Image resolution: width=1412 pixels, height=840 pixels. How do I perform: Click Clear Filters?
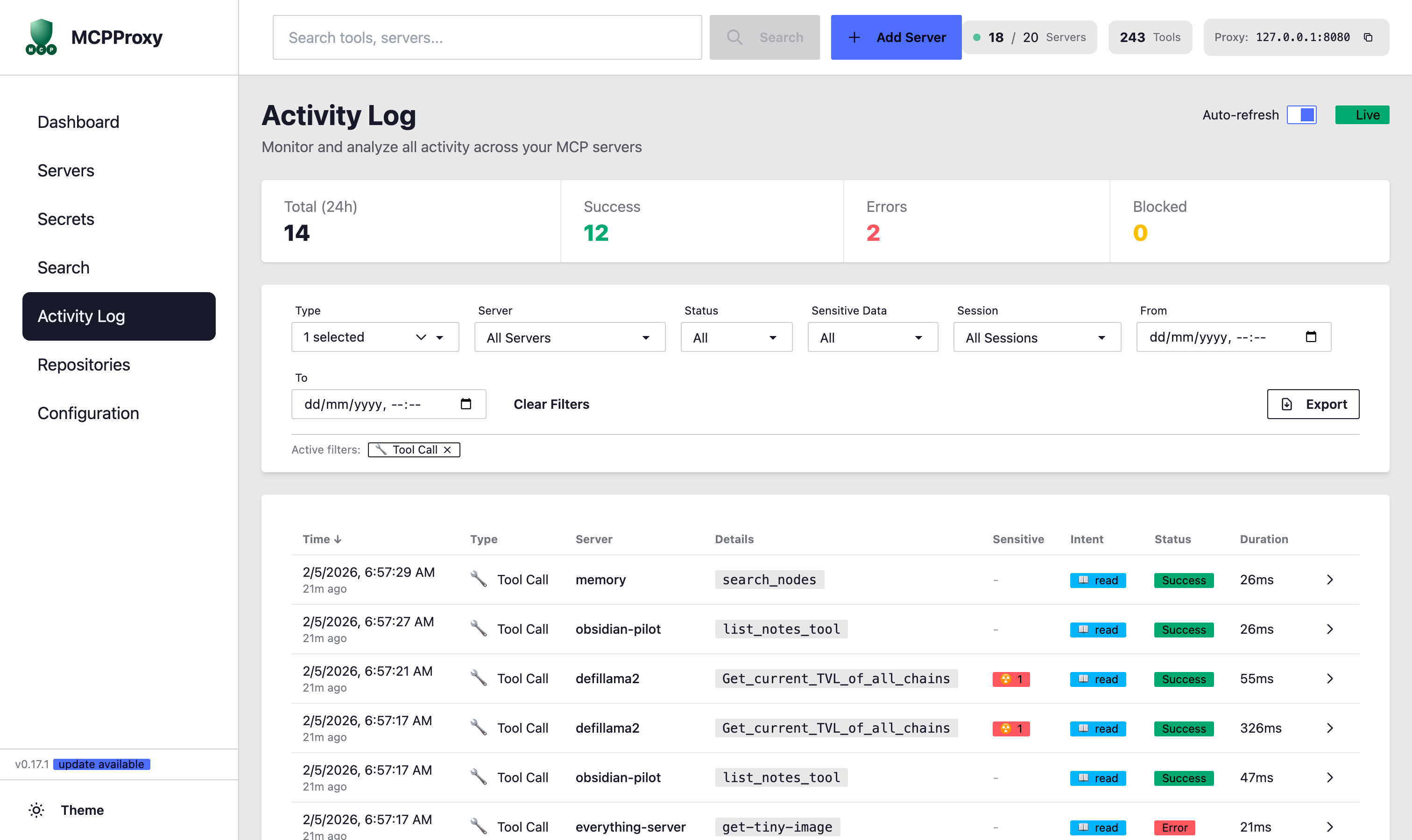coord(551,404)
